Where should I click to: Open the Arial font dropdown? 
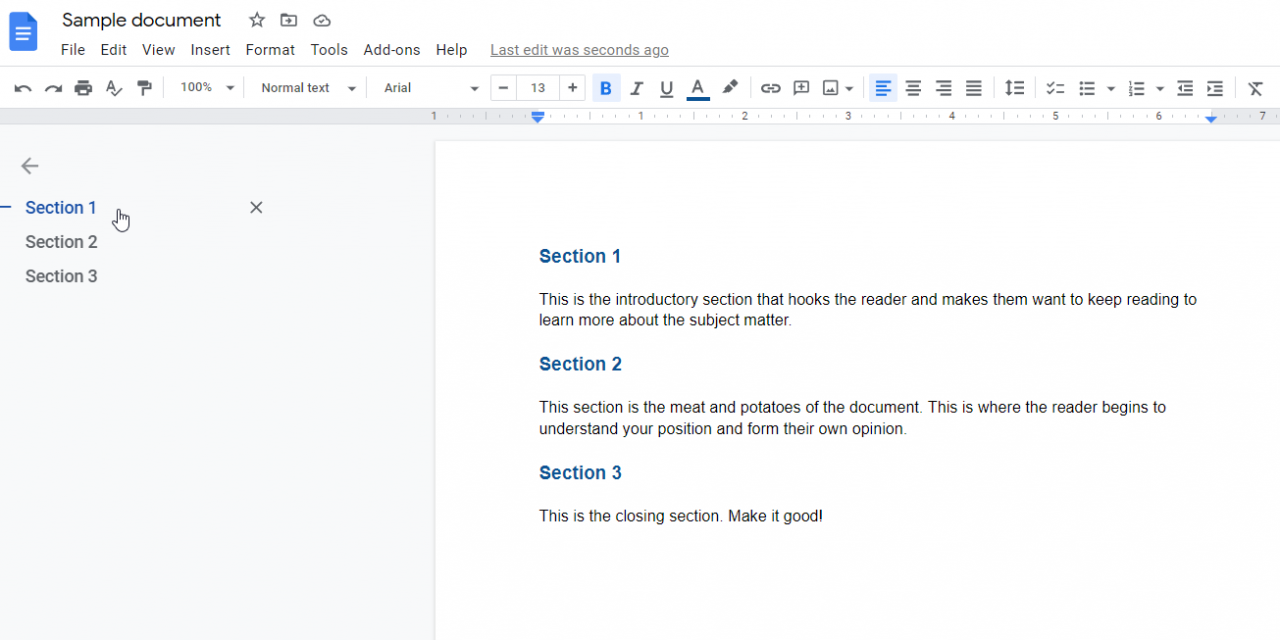(428, 88)
